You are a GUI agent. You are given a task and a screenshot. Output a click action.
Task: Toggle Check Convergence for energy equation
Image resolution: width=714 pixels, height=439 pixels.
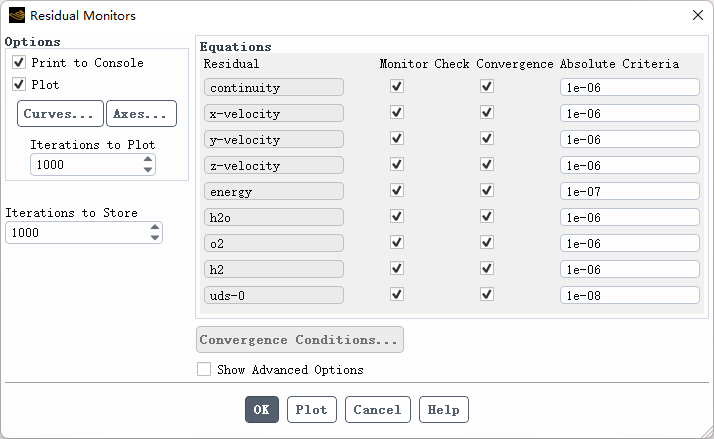pos(487,191)
